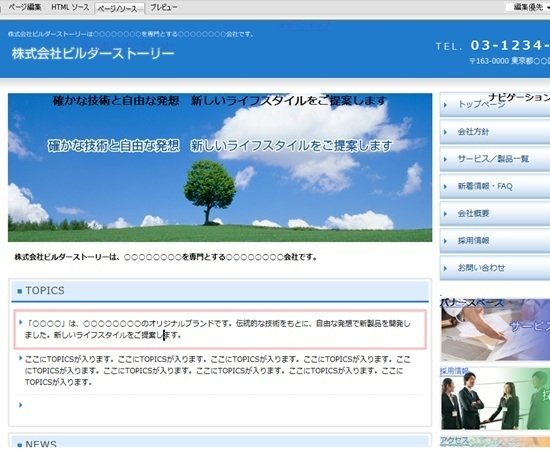Click the ナビゲーション label above the menu

tap(519, 97)
